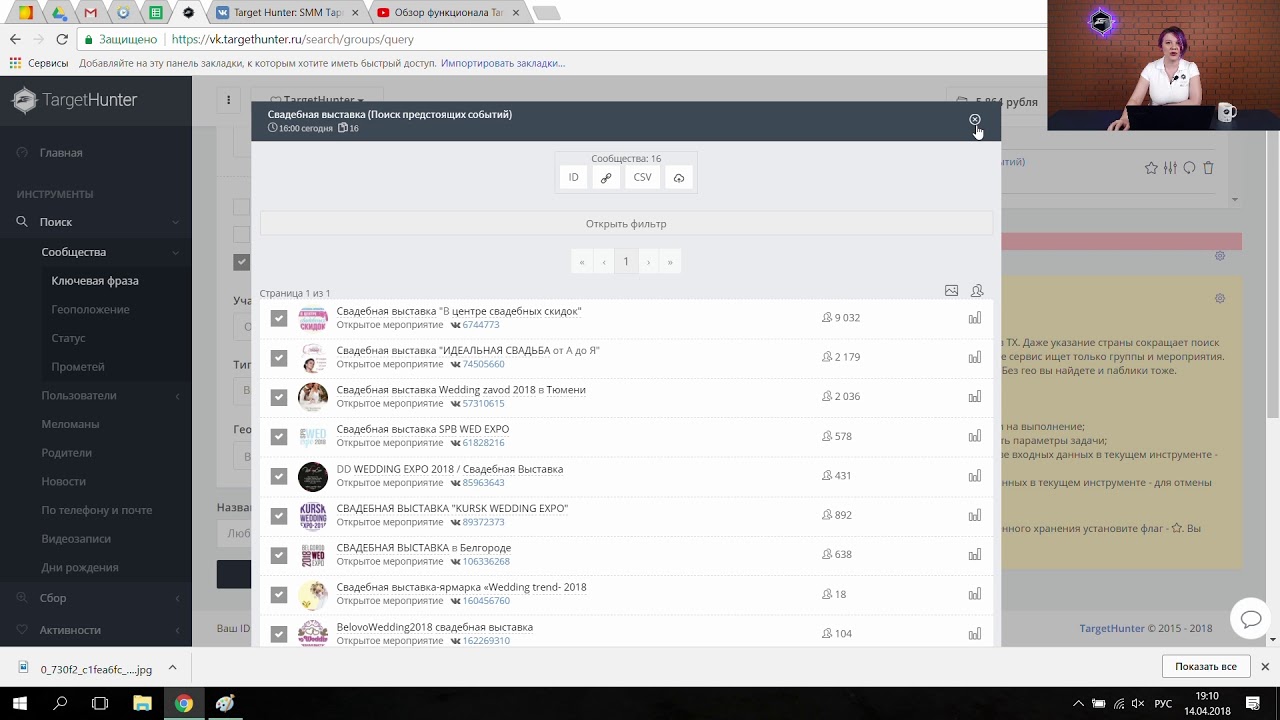Uncheck "В центре свадебных скидок" row
Image resolution: width=1280 pixels, height=720 pixels.
279,318
